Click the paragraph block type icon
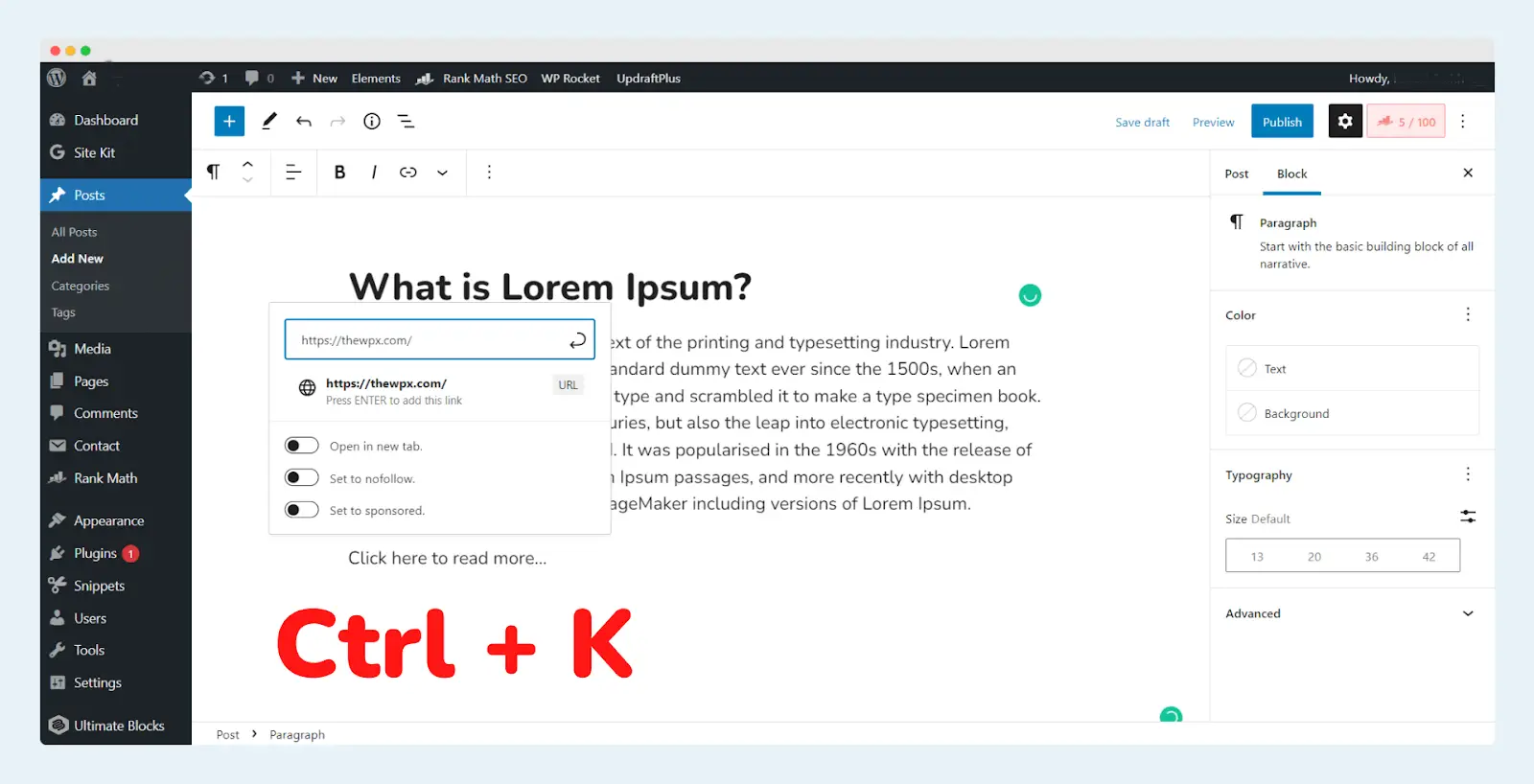 tap(213, 172)
